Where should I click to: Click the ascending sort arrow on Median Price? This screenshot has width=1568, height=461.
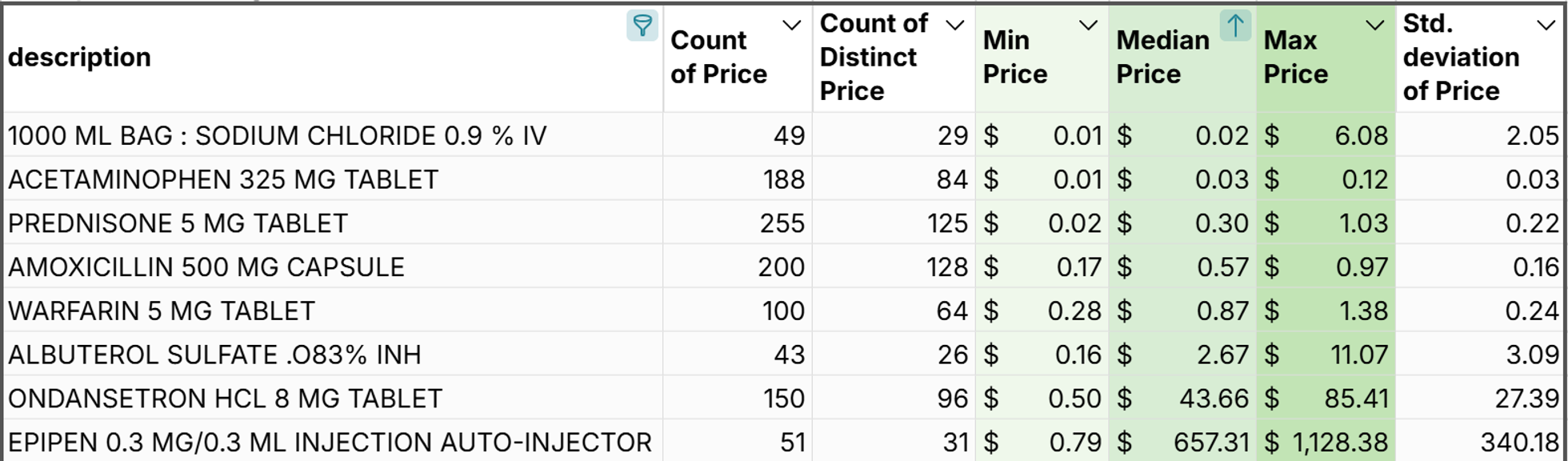1238,26
